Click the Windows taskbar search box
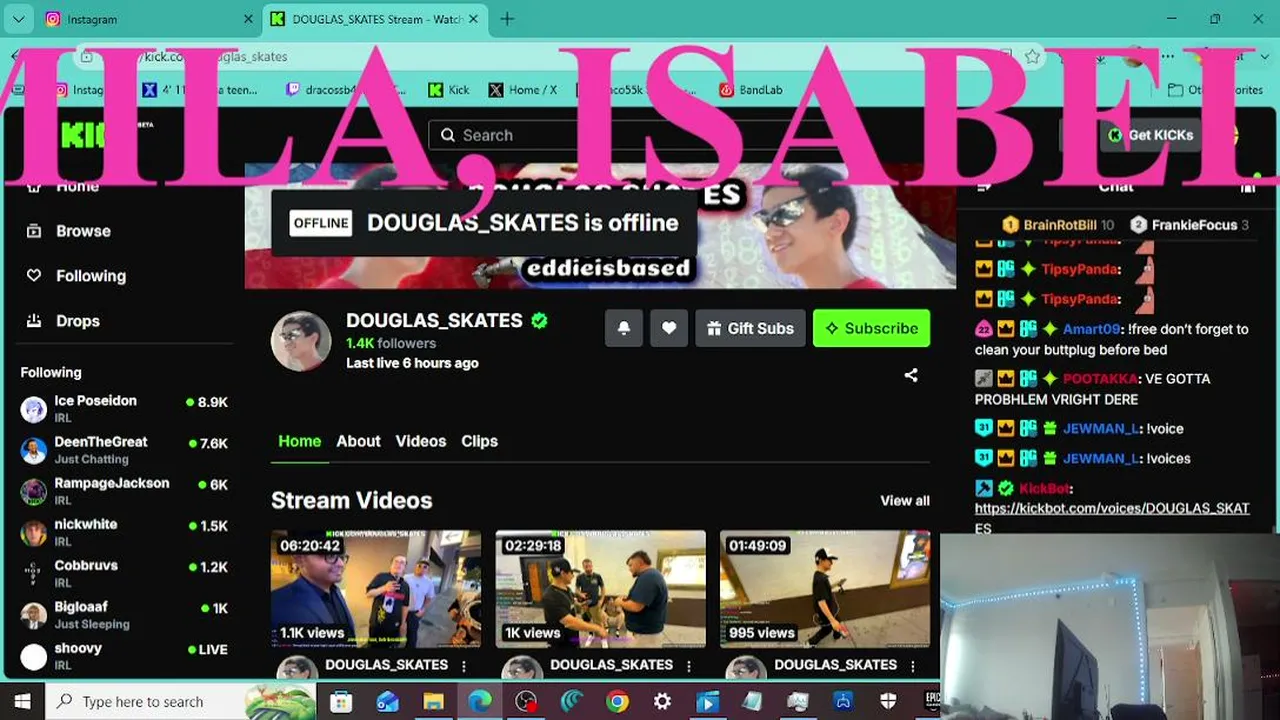The height and width of the screenshot is (720, 1280). coord(181,702)
